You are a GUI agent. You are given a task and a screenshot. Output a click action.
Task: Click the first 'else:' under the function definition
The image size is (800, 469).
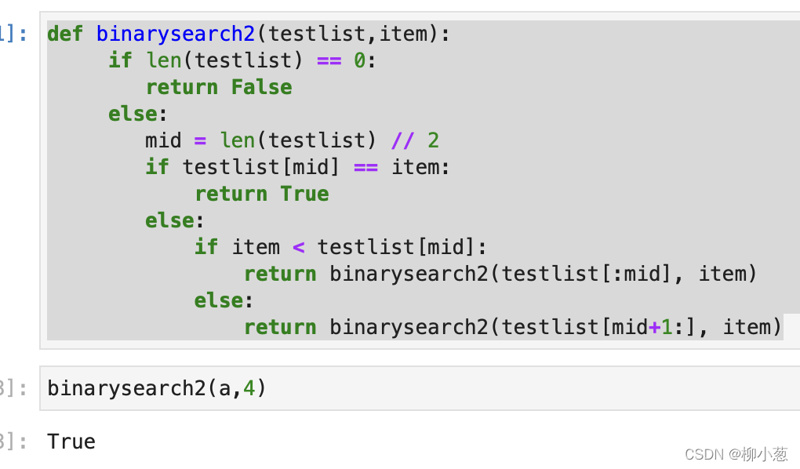(x=138, y=113)
